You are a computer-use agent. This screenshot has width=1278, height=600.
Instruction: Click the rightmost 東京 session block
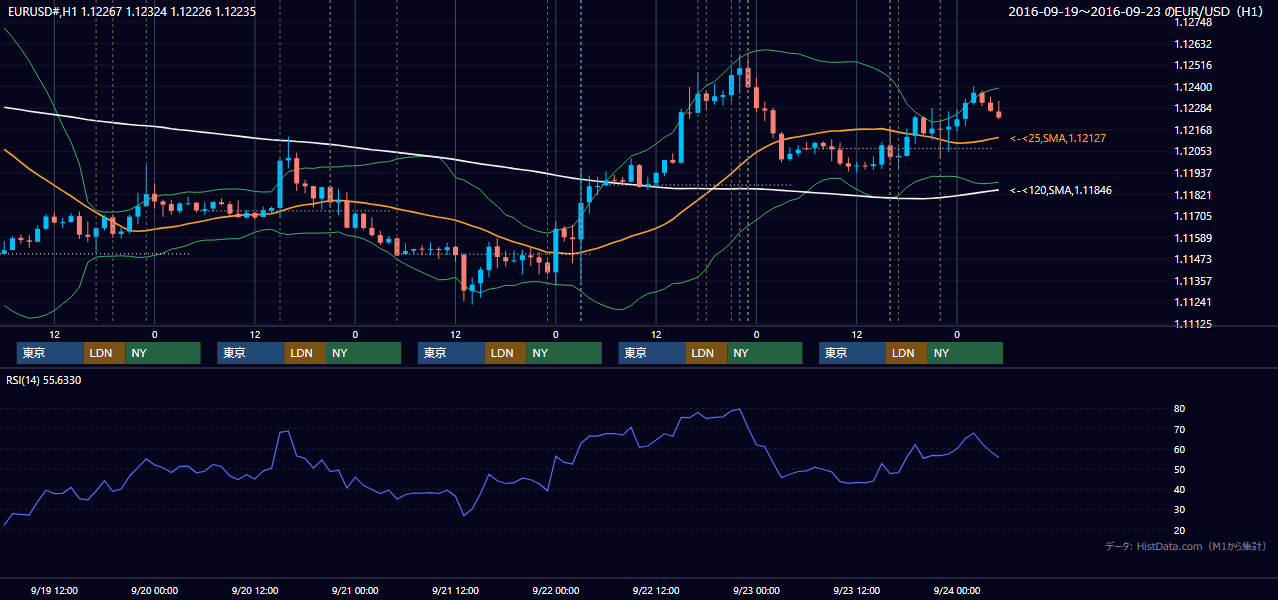tap(852, 353)
